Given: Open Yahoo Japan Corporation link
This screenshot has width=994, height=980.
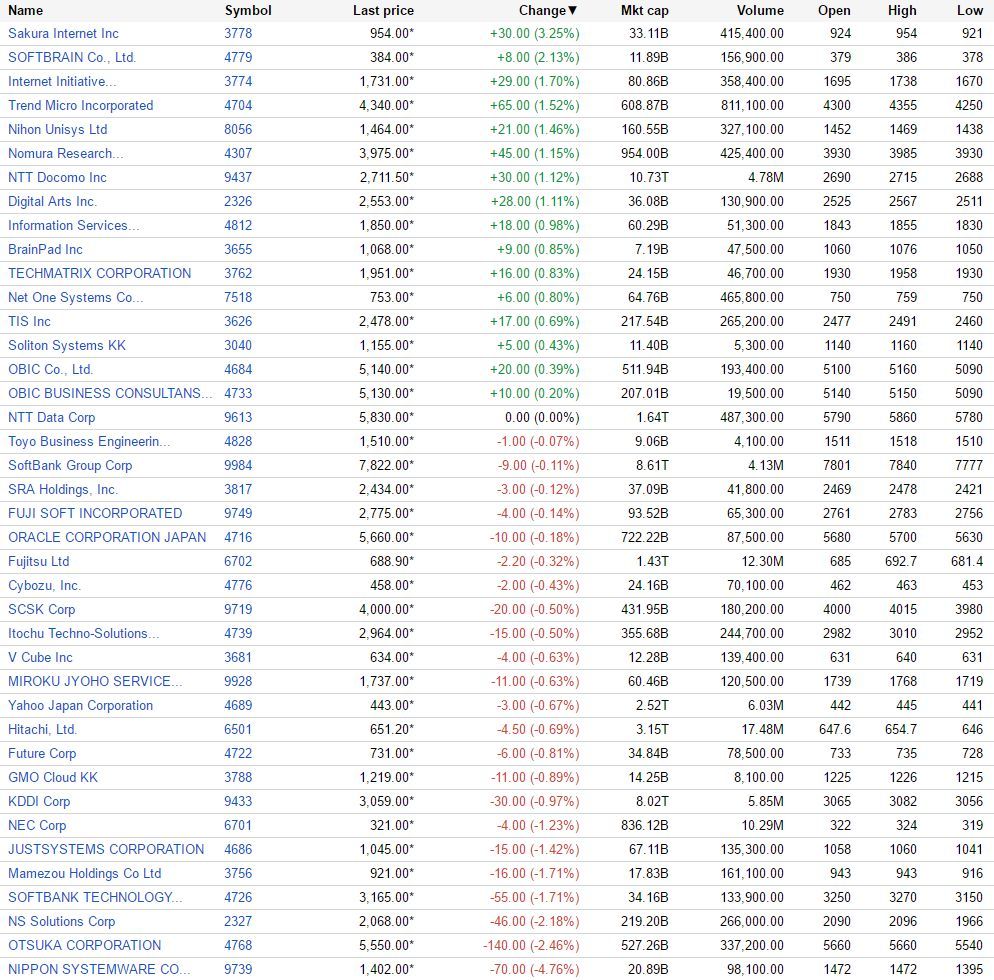Looking at the screenshot, I should point(81,707).
